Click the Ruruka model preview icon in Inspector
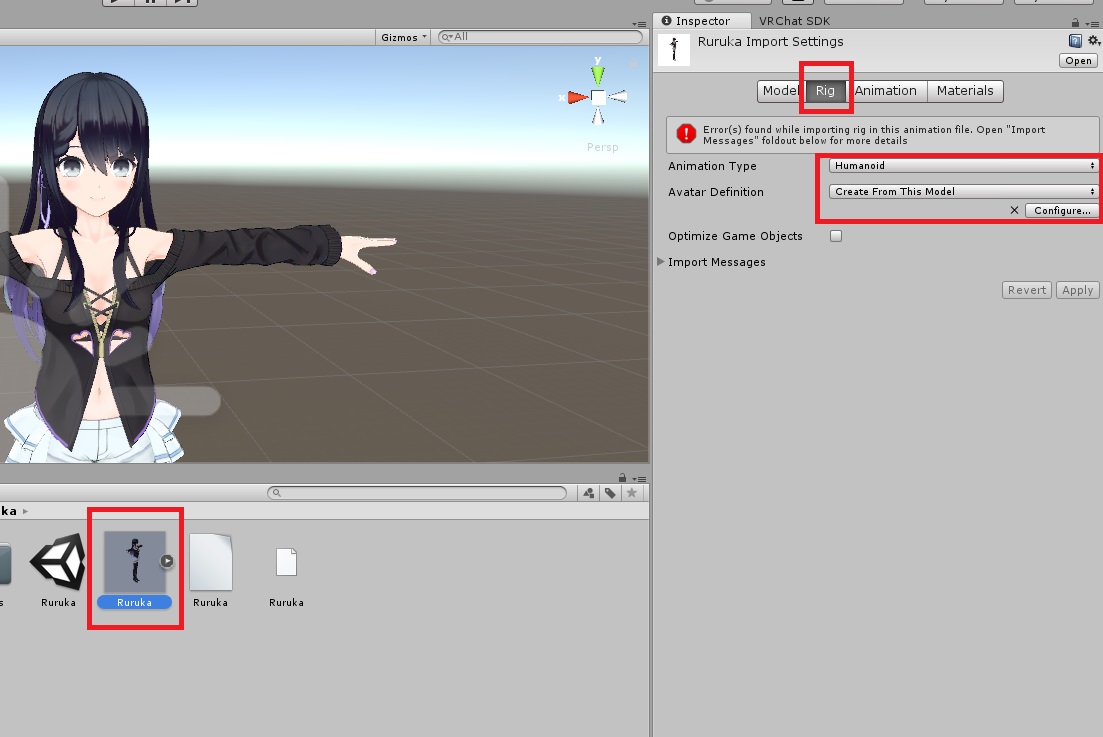This screenshot has width=1103, height=737. tap(674, 49)
